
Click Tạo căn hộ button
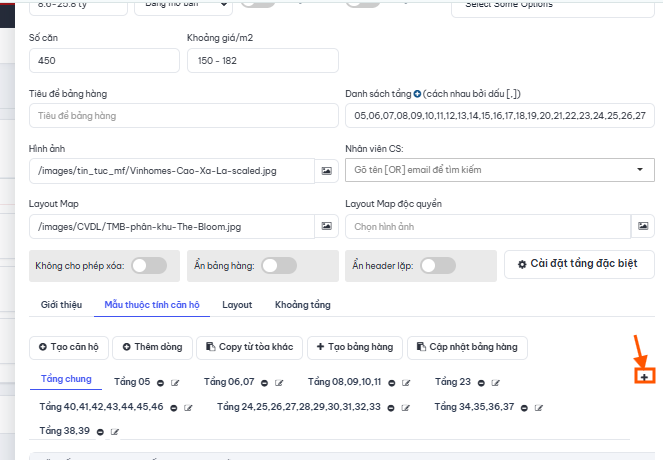click(69, 348)
